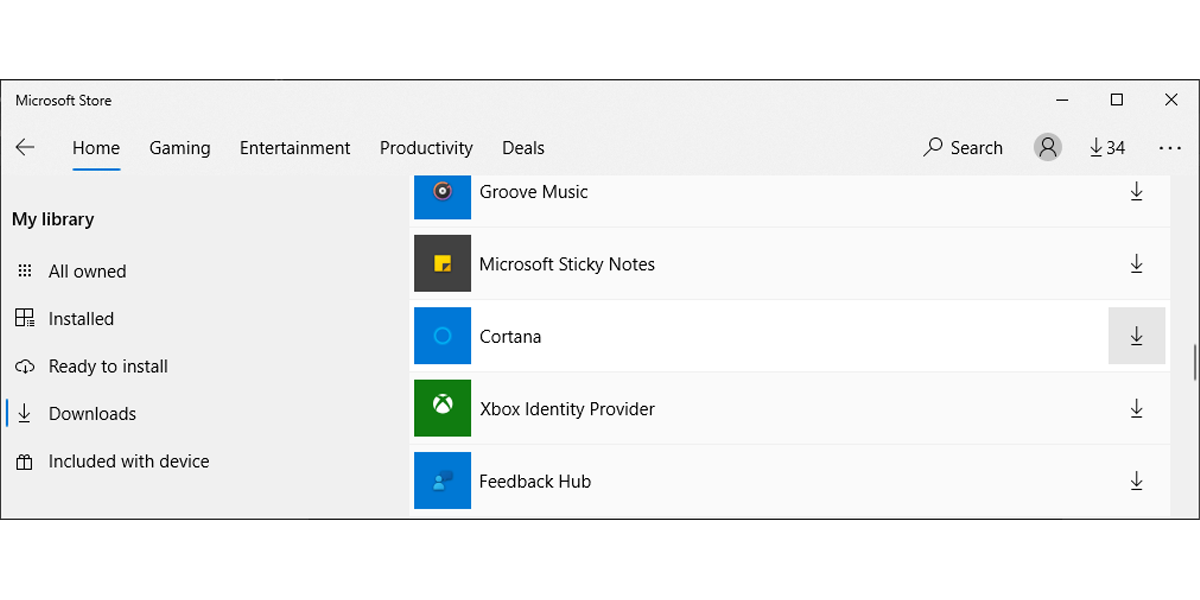The image size is (1200, 600).
Task: Click the My library heading
Action: click(53, 219)
